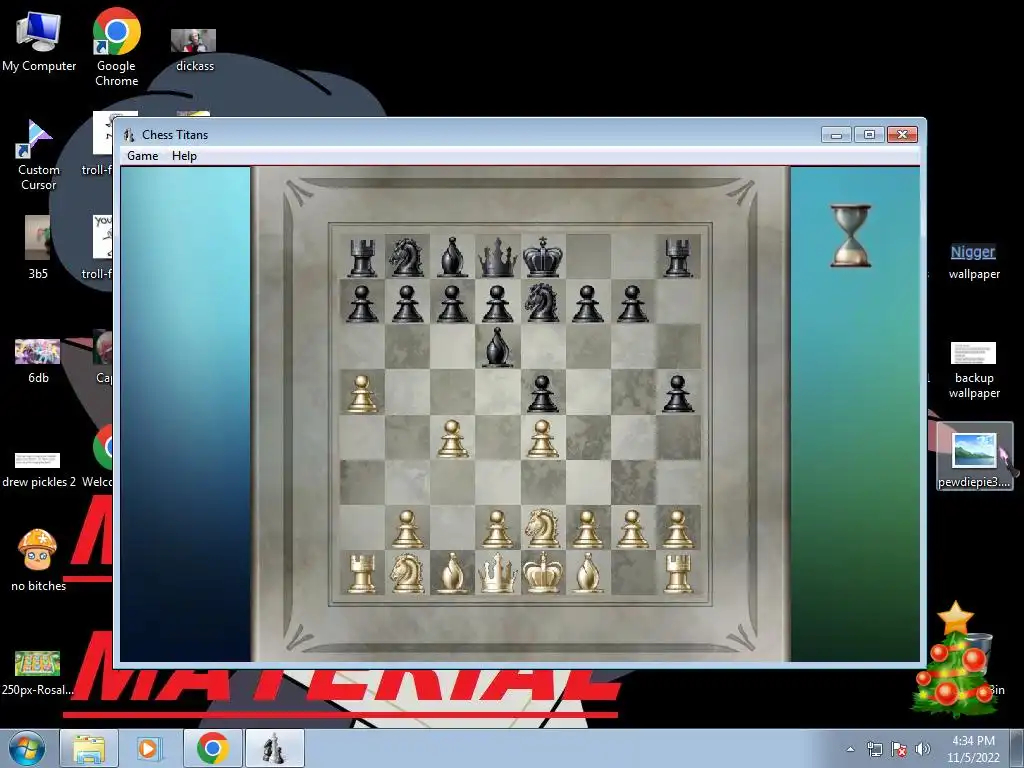Image resolution: width=1024 pixels, height=768 pixels.
Task: Click the Christmas tree desktop gadget
Action: pyautogui.click(x=953, y=660)
